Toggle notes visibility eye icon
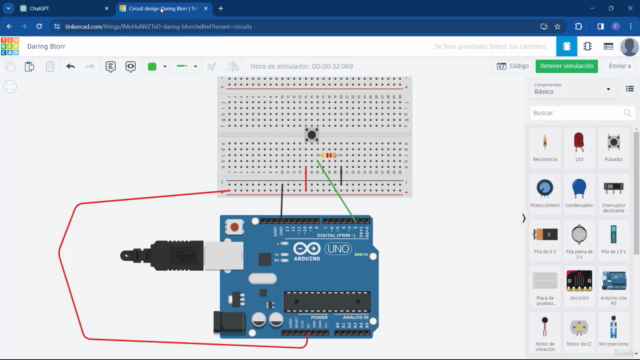The image size is (640, 360). pos(131,67)
